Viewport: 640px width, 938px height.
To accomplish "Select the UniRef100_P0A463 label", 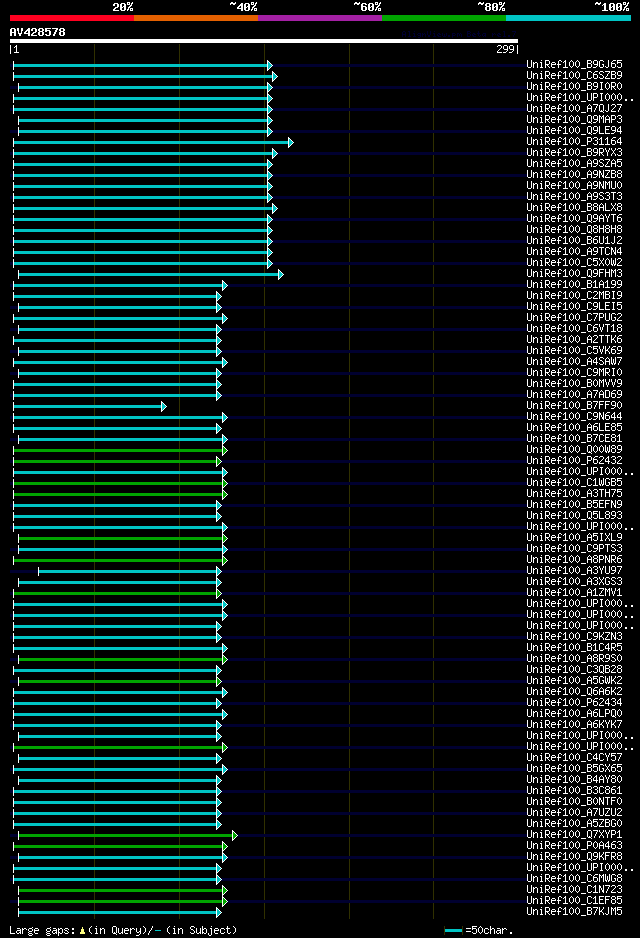I will [574, 845].
